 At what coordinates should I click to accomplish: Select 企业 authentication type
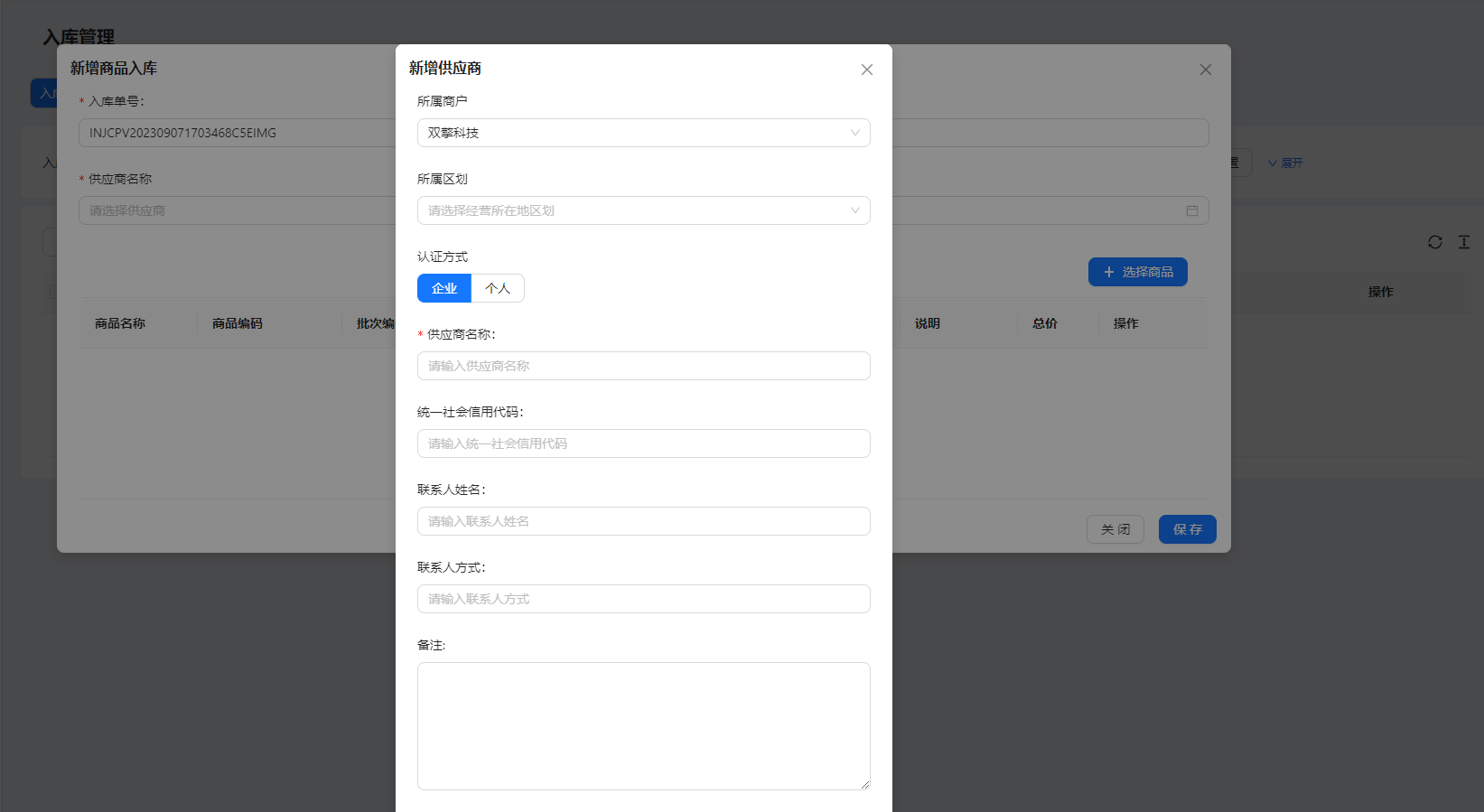point(444,288)
